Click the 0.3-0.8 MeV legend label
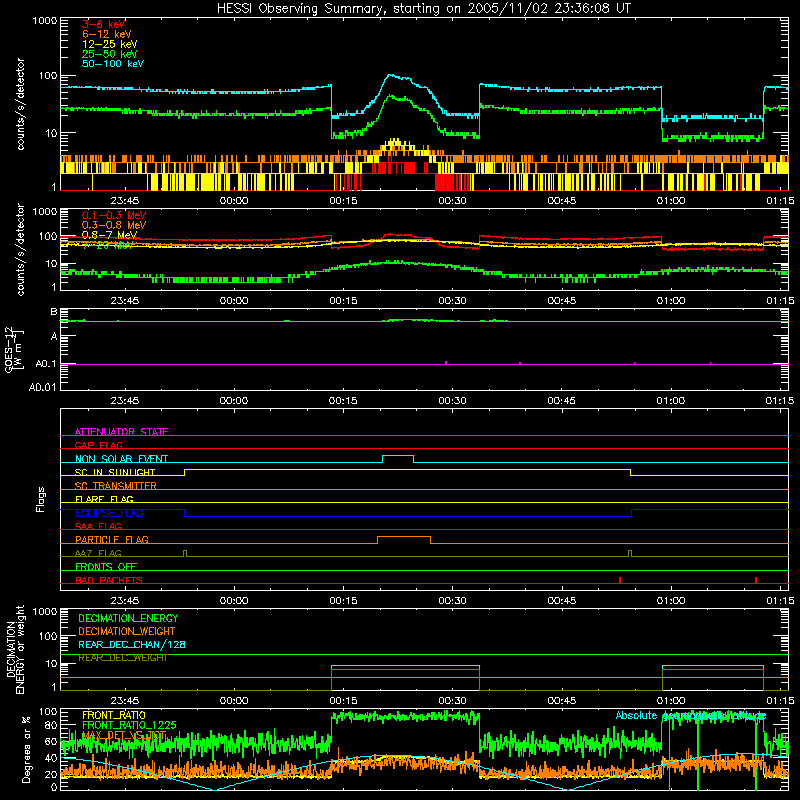The width and height of the screenshot is (800, 800). click(x=114, y=225)
